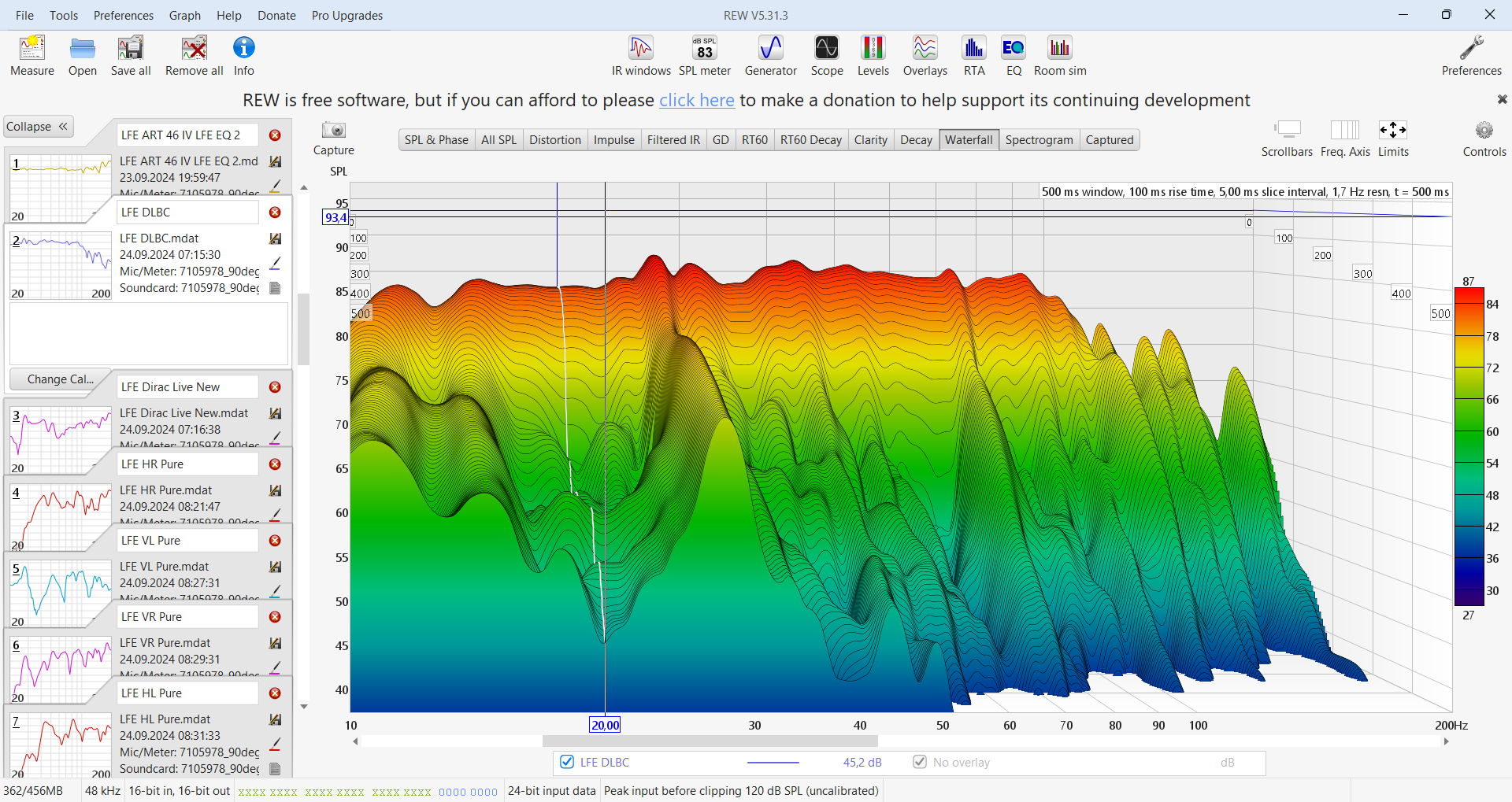Switch to the Spectrogram tab
This screenshot has width=1512, height=802.
tap(1039, 139)
